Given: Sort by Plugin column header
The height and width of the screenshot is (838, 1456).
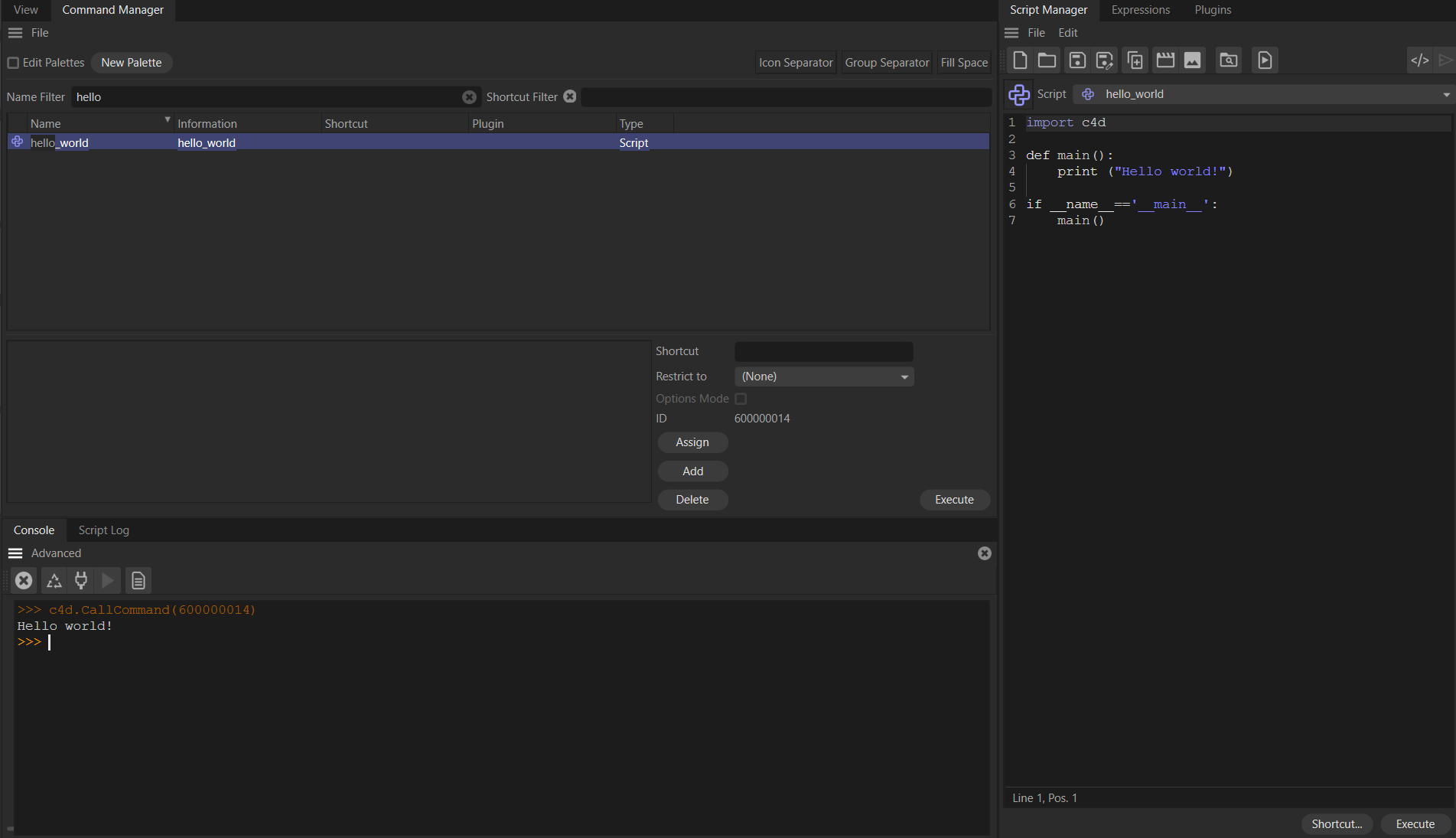Looking at the screenshot, I should (542, 124).
